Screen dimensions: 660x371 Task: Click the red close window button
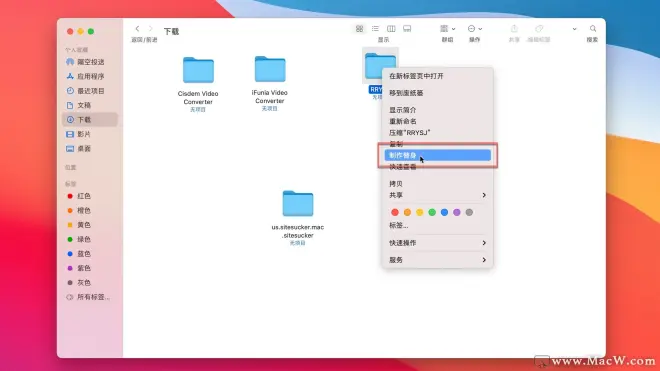(70, 32)
